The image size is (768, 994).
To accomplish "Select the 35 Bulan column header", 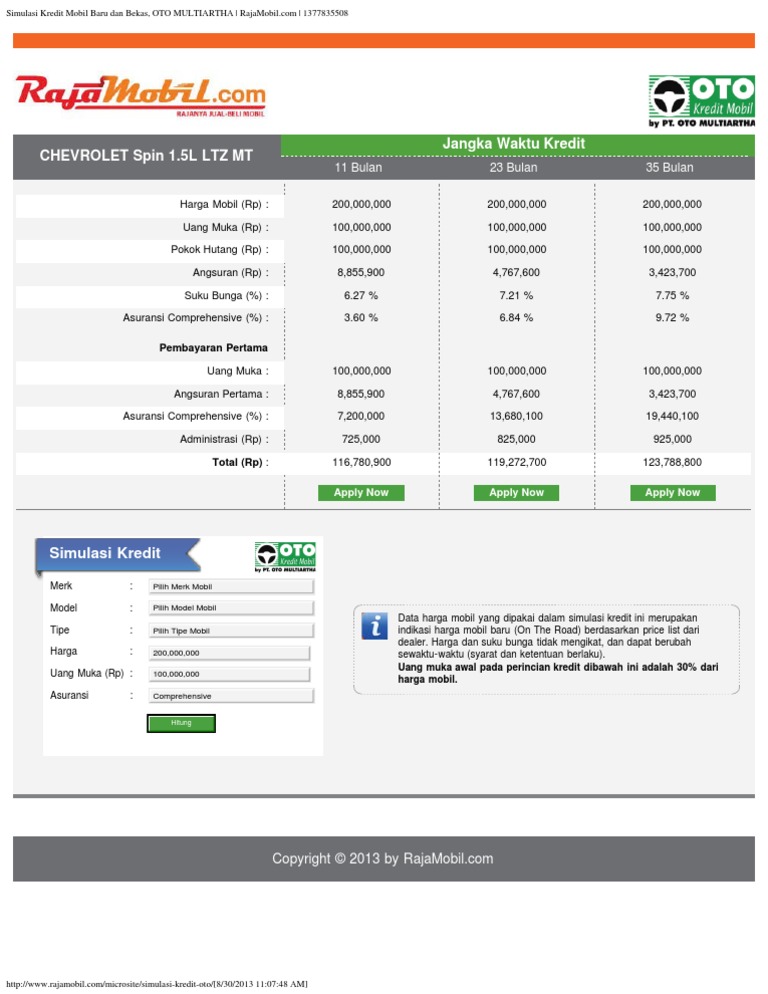I will [669, 167].
